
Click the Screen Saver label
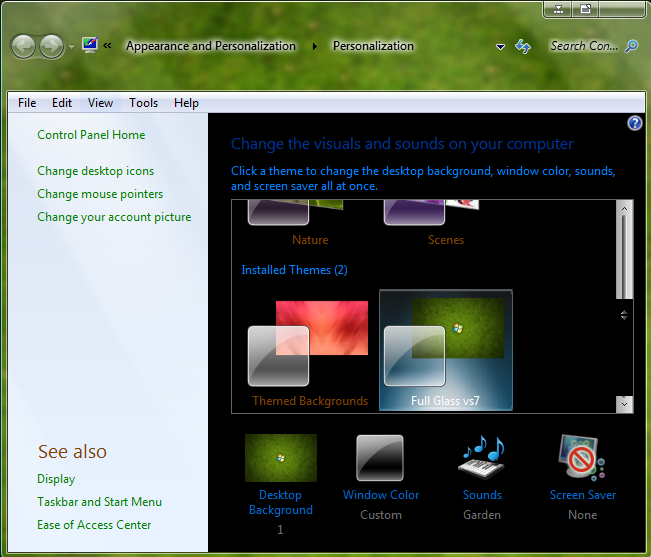point(583,495)
